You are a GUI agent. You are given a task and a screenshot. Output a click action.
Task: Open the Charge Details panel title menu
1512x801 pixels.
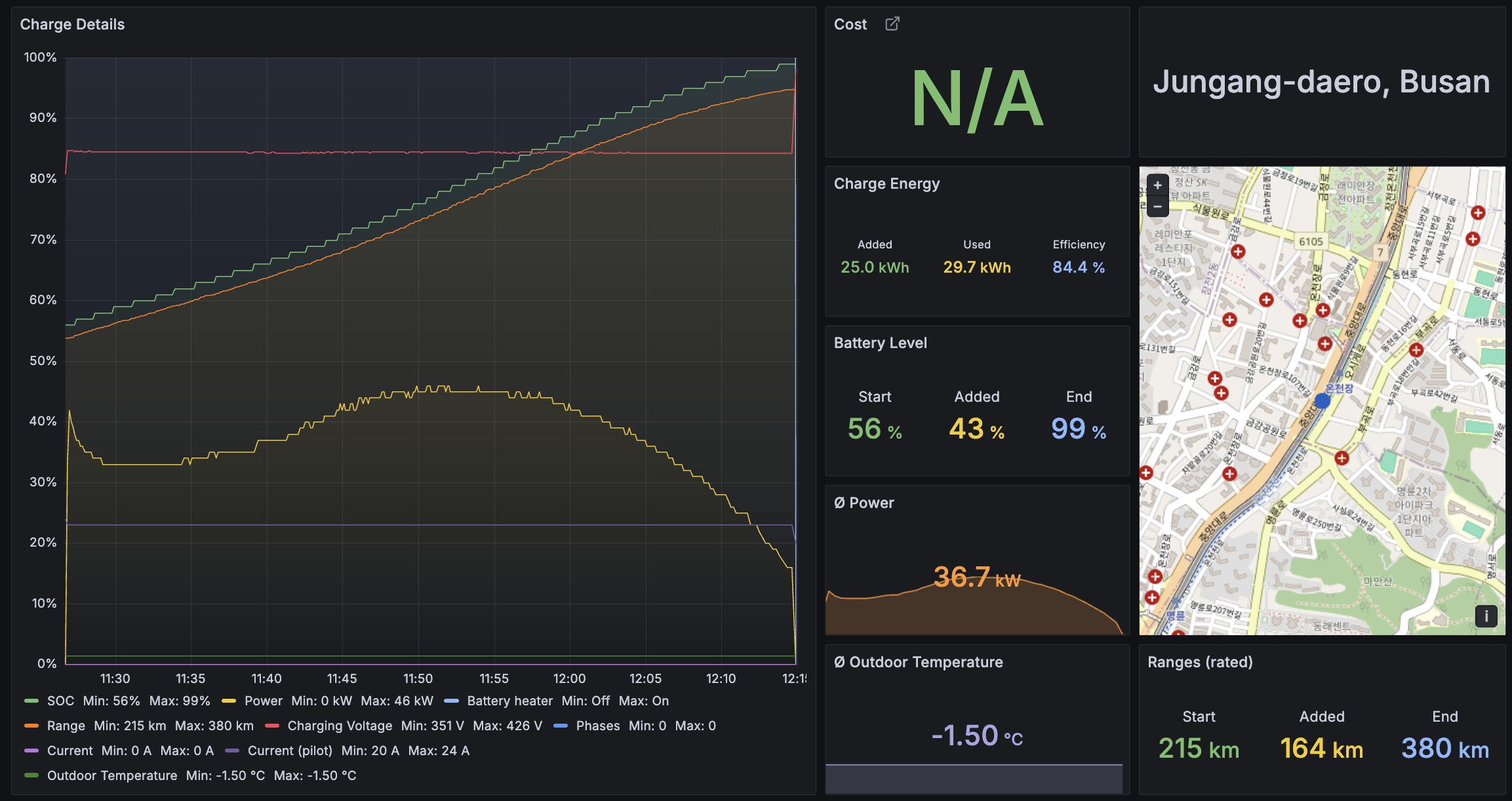tap(72, 24)
